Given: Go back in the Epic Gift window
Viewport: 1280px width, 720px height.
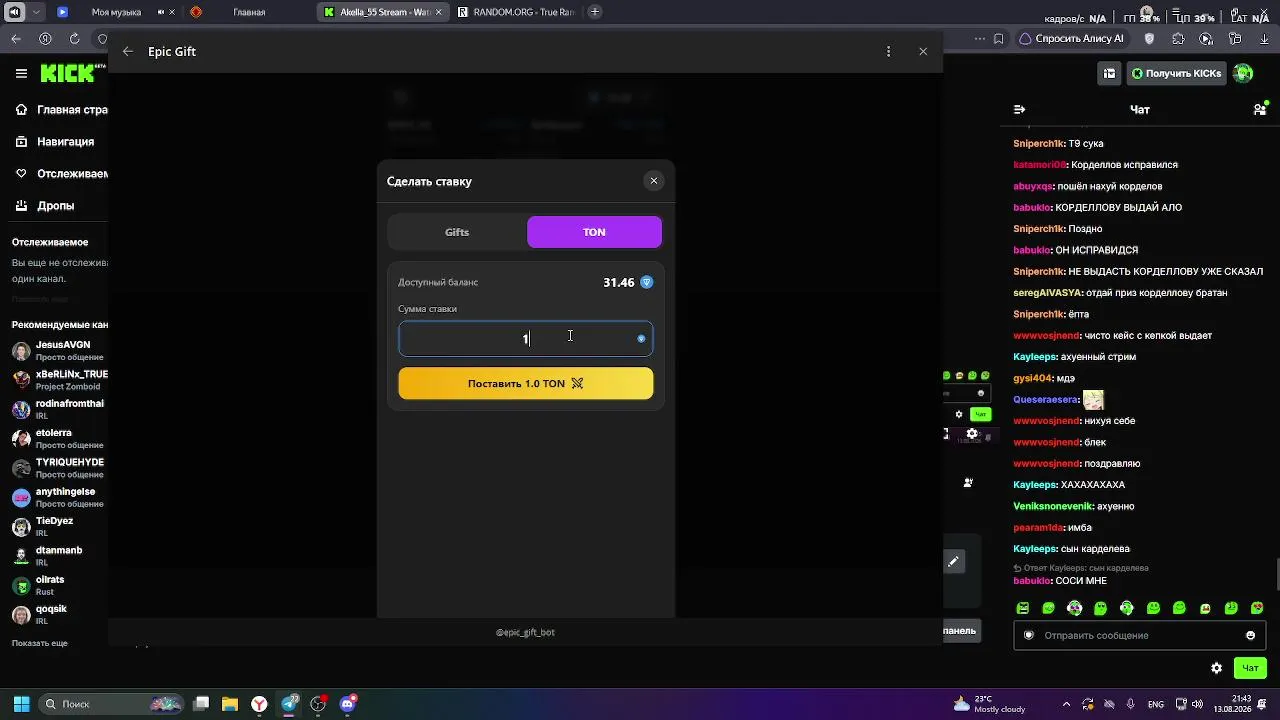Looking at the screenshot, I should (x=127, y=51).
